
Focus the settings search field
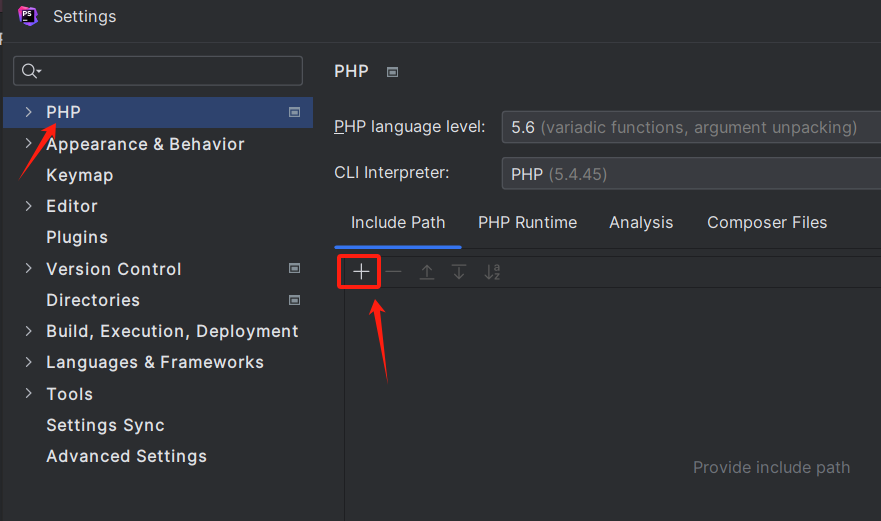158,71
